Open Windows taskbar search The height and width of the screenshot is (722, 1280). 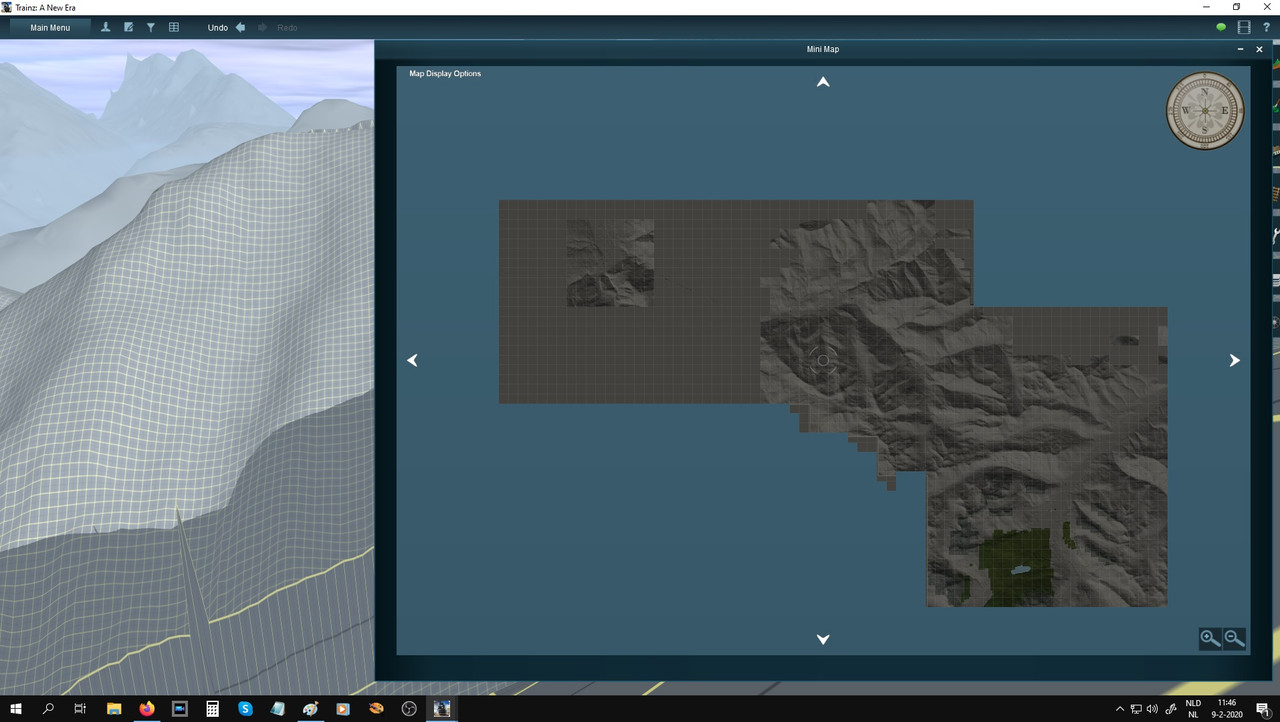coord(48,709)
